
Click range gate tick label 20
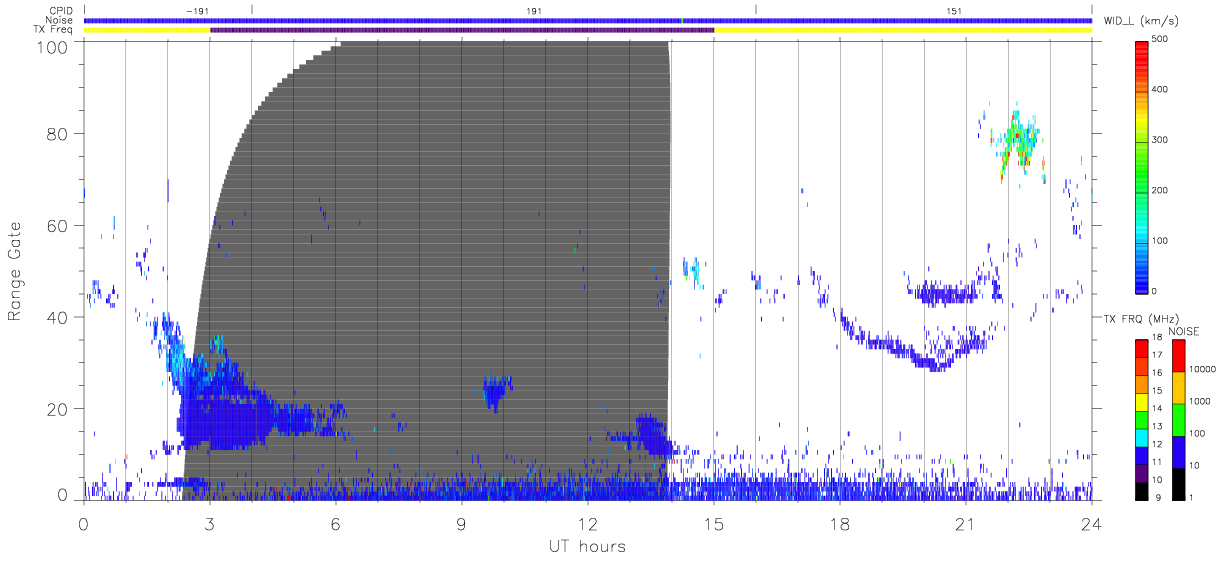click(x=56, y=410)
